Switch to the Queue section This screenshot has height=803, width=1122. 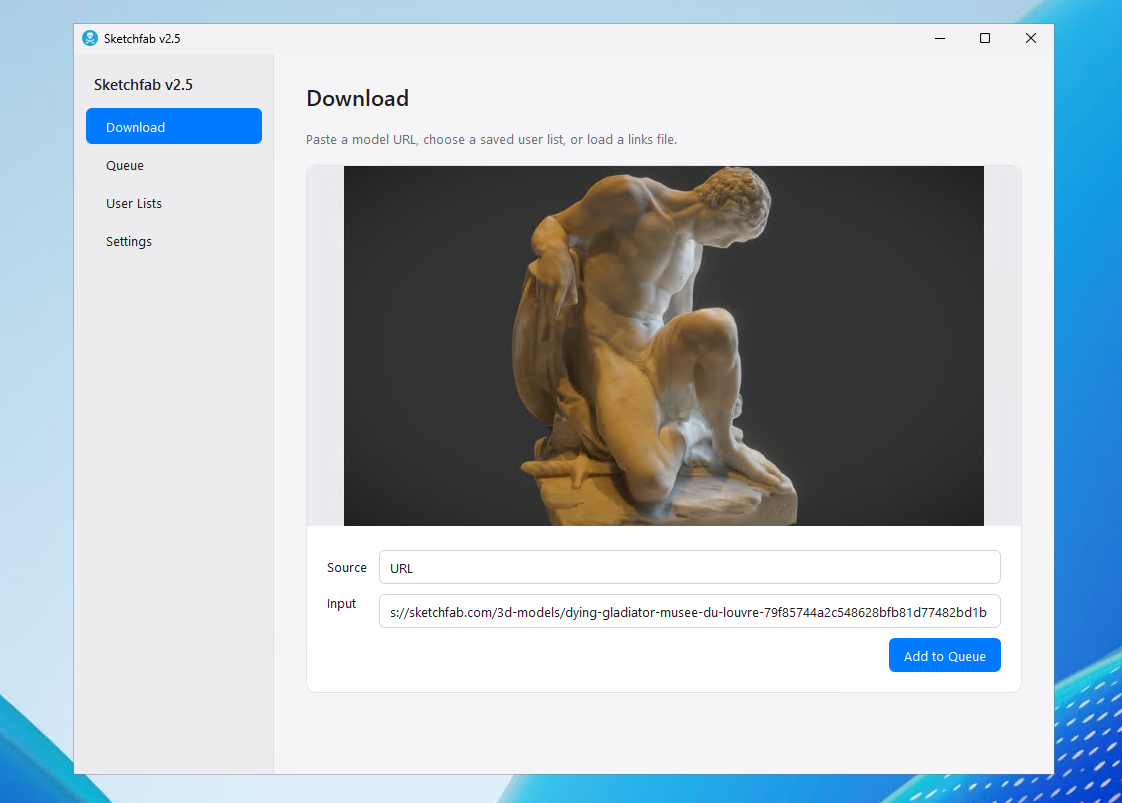(174, 165)
